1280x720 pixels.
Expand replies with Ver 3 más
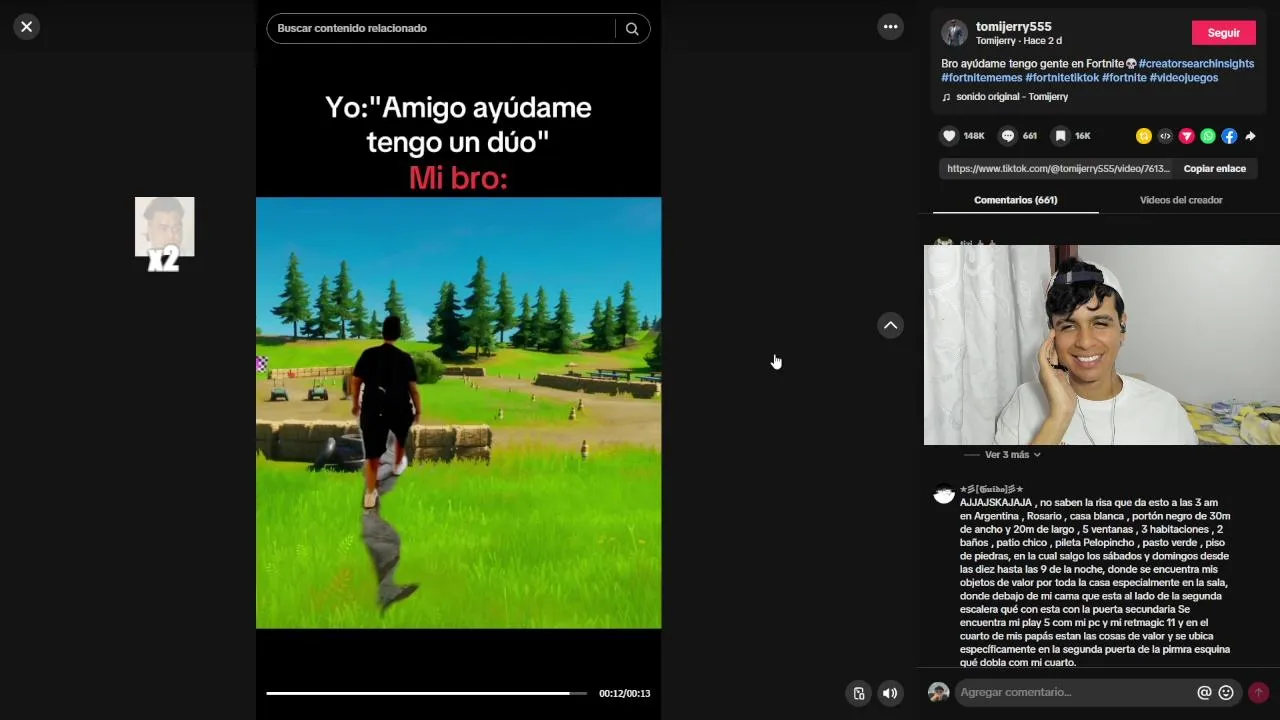(1012, 454)
